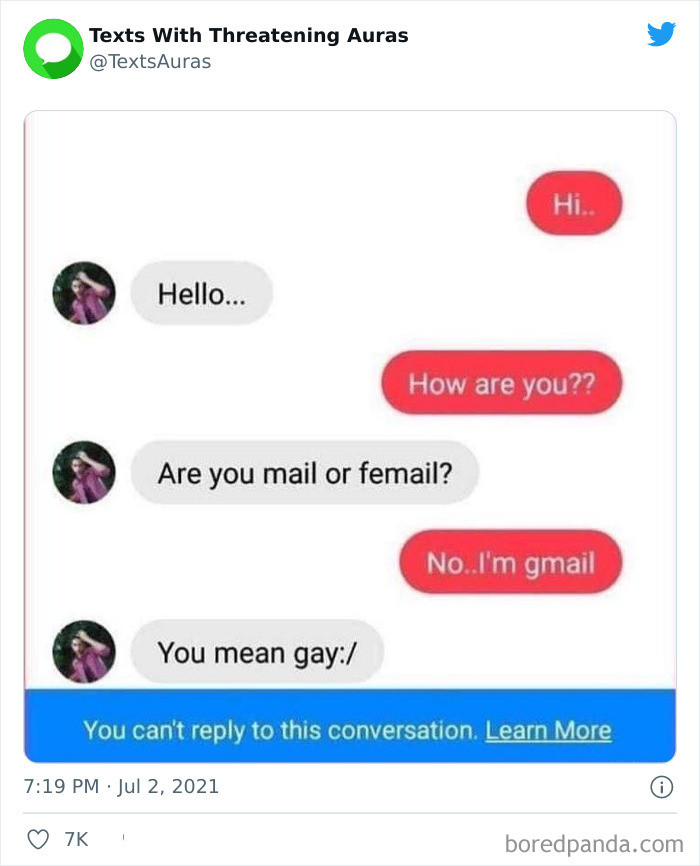Open the 'Learn More' link

(548, 730)
